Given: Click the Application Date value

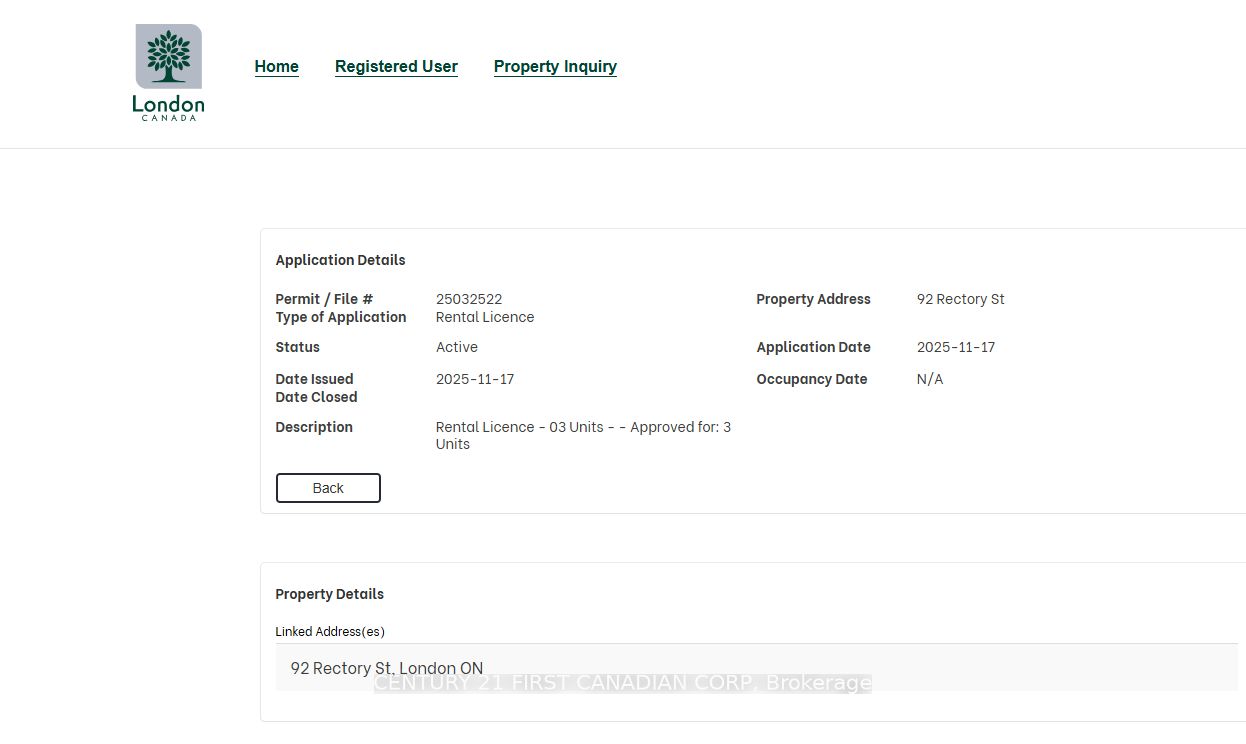Looking at the screenshot, I should pos(955,347).
